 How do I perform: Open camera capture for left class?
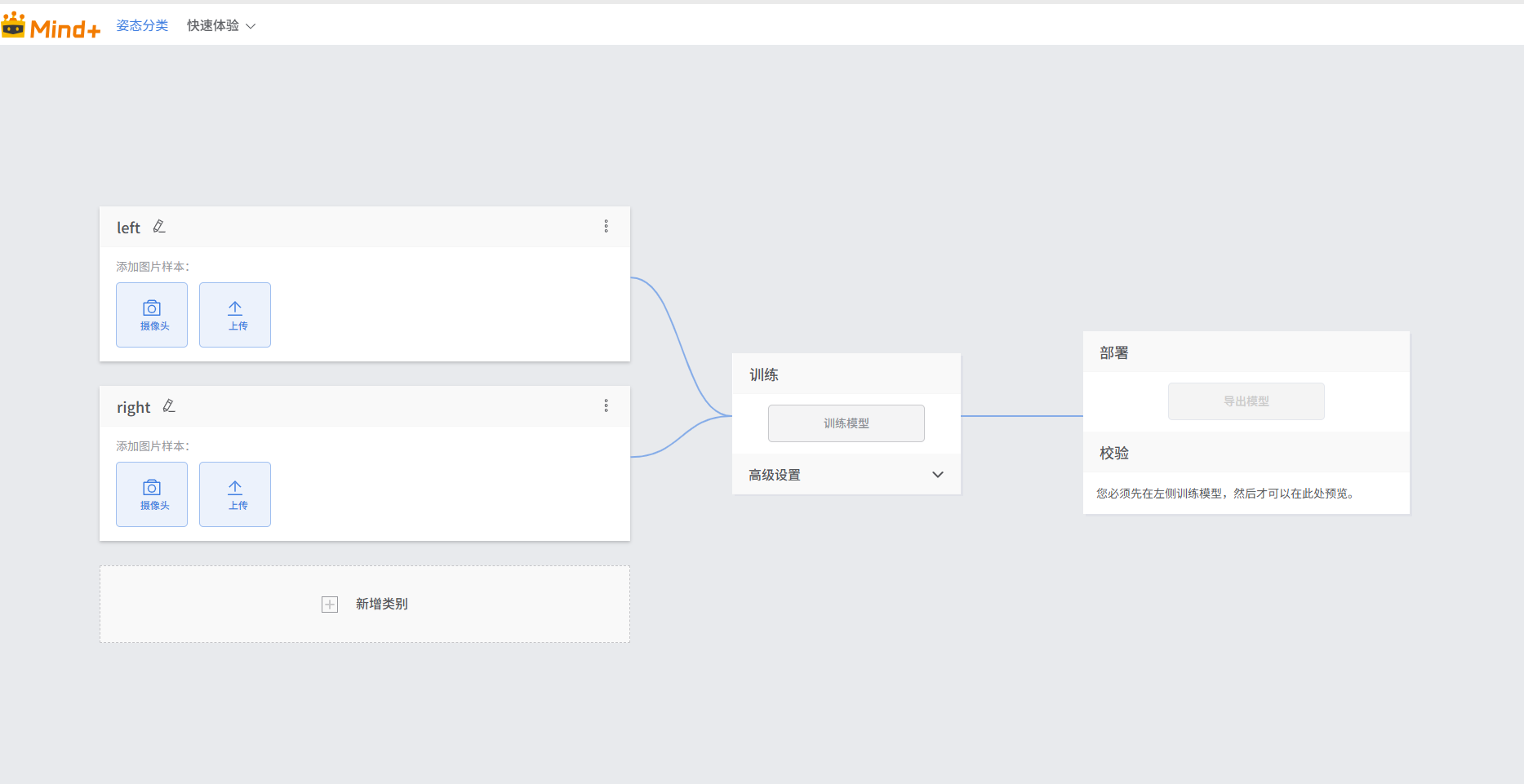tap(152, 315)
